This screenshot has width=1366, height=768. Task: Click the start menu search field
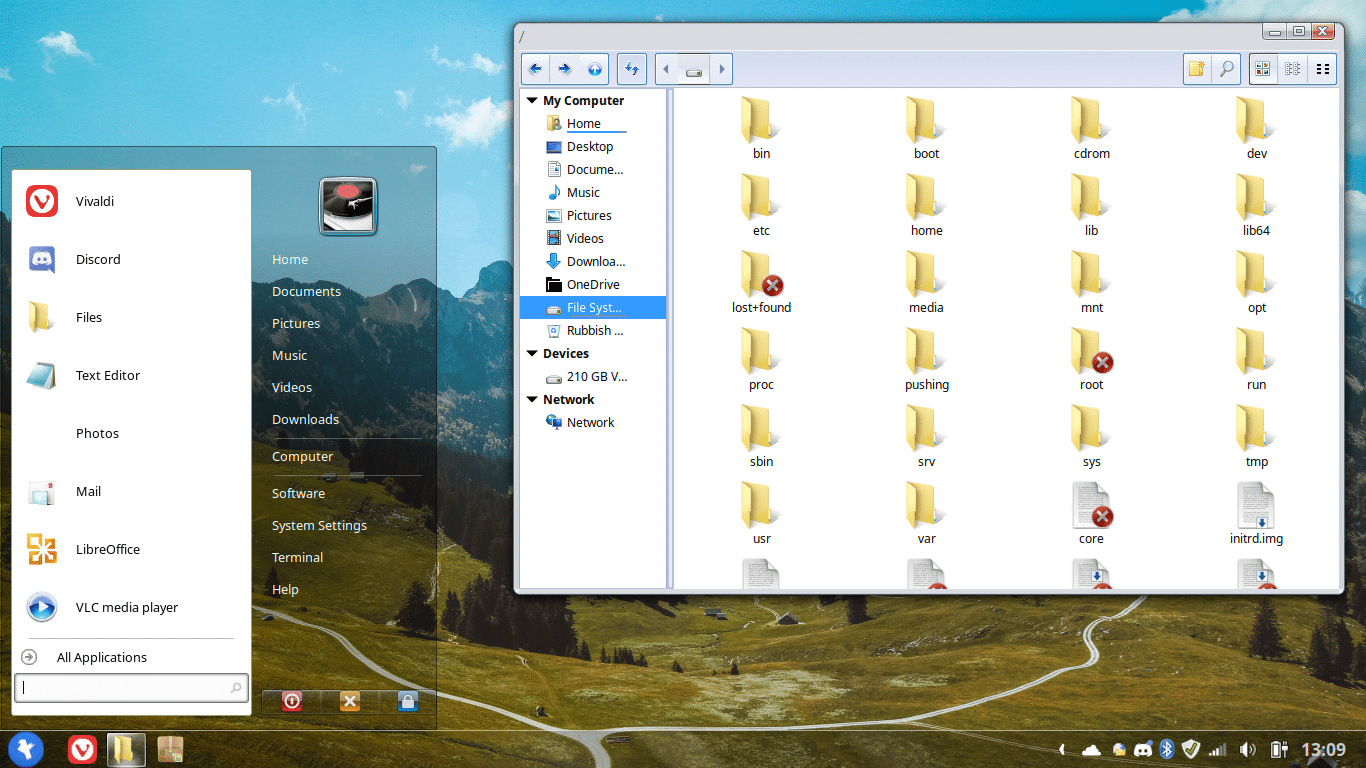pos(131,688)
